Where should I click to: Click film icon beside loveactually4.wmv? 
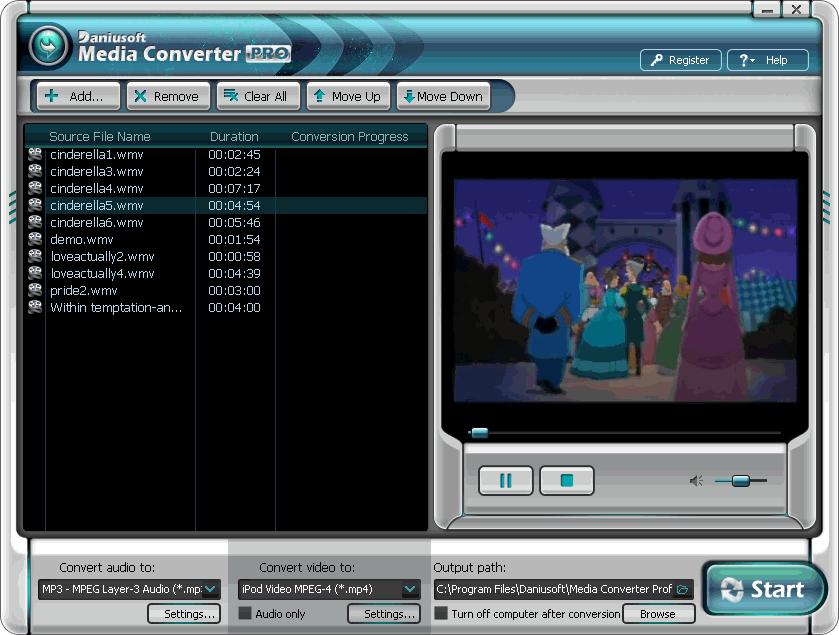[x=35, y=273]
